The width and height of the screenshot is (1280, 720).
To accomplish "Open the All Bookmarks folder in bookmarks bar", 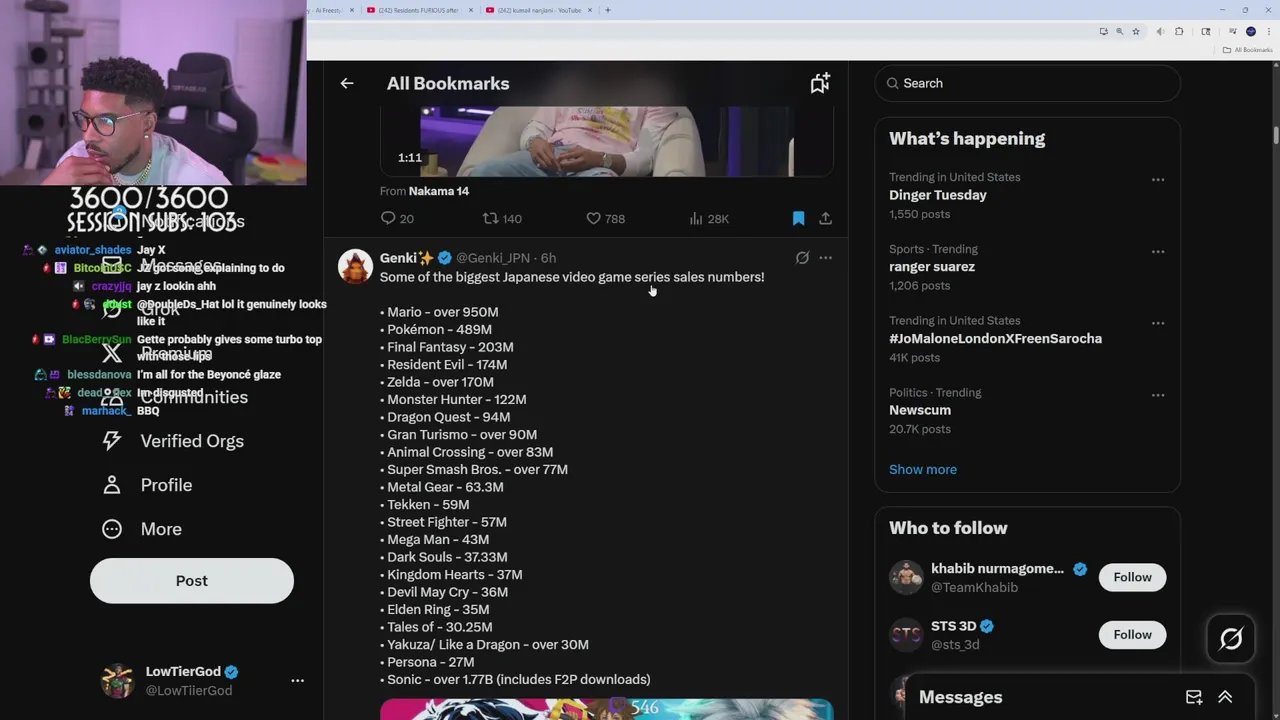I will click(x=1247, y=50).
